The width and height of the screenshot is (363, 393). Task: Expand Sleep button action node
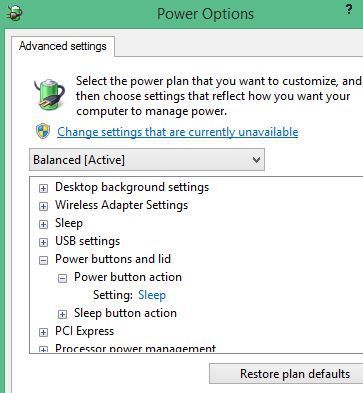(x=62, y=314)
